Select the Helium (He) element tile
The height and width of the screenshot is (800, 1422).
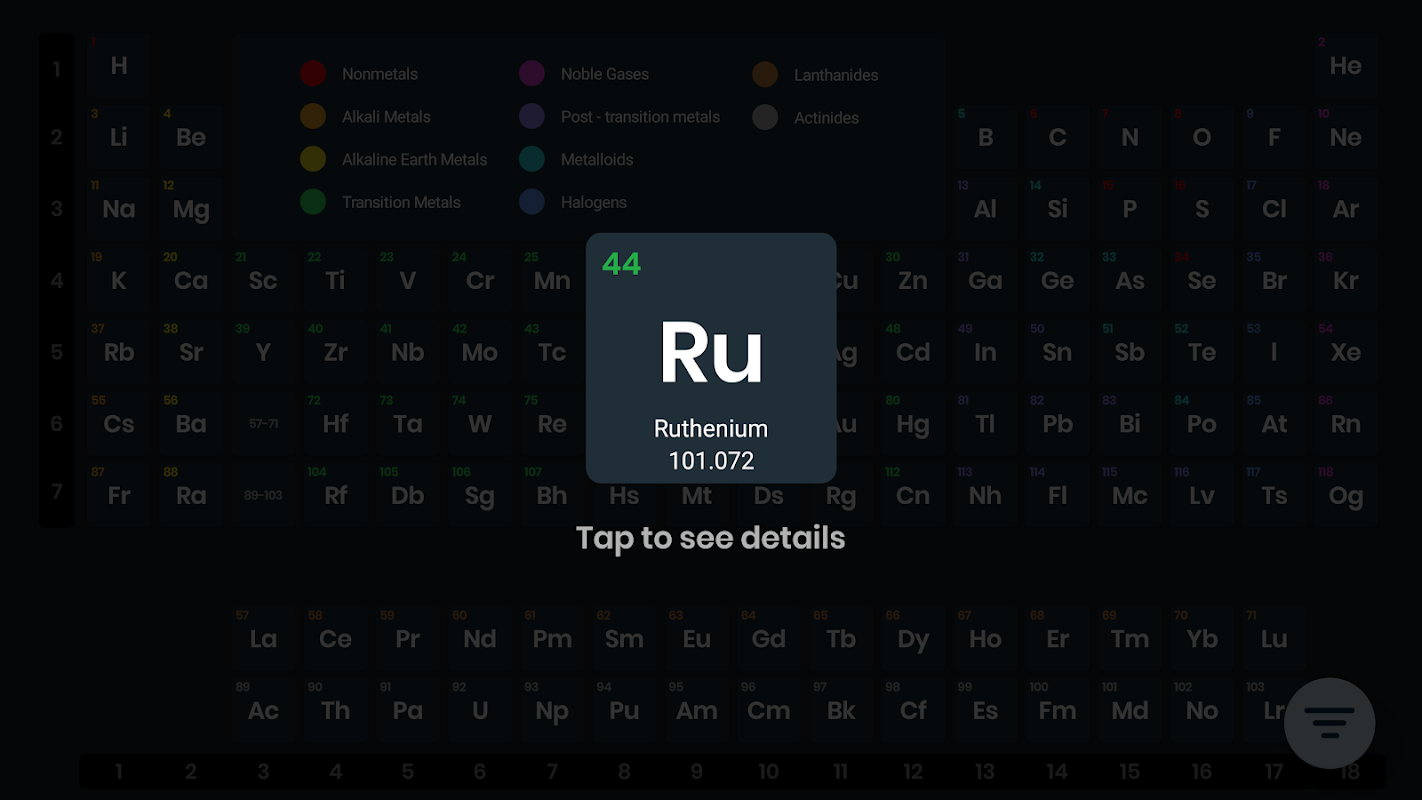[1346, 65]
